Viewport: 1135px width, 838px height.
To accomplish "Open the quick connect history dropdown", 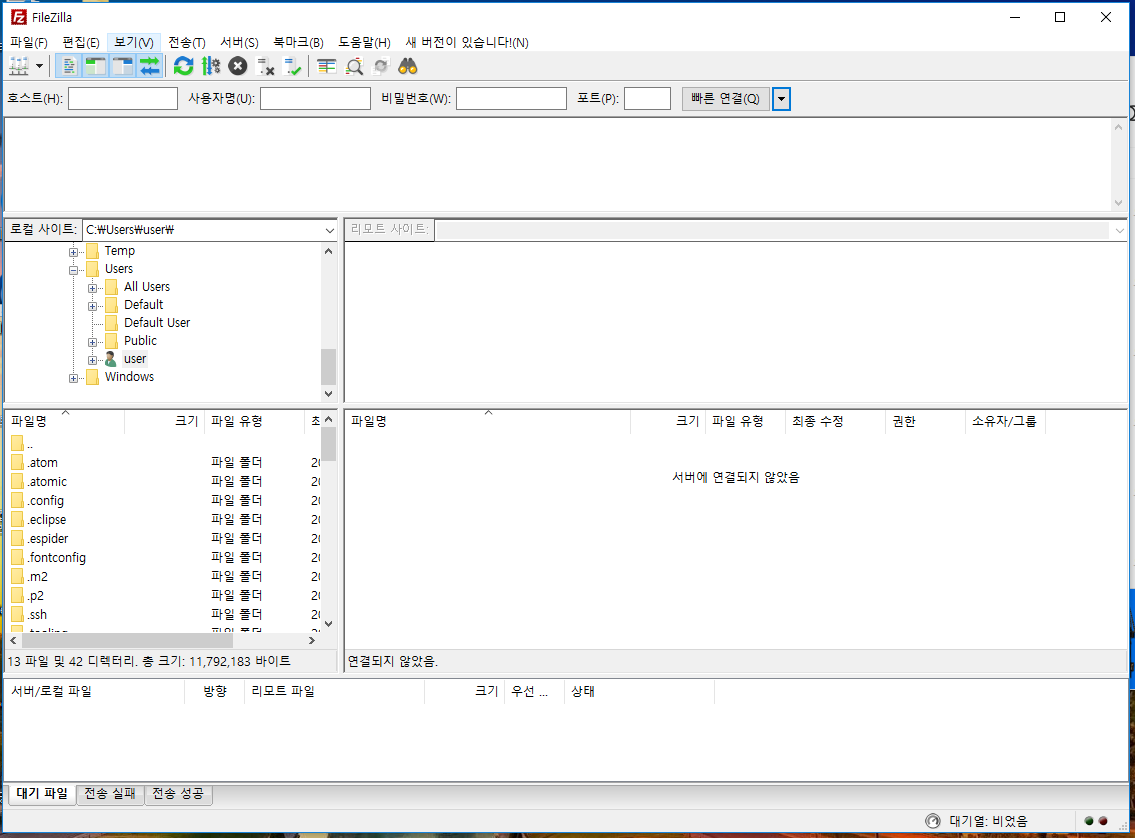I will pos(781,98).
